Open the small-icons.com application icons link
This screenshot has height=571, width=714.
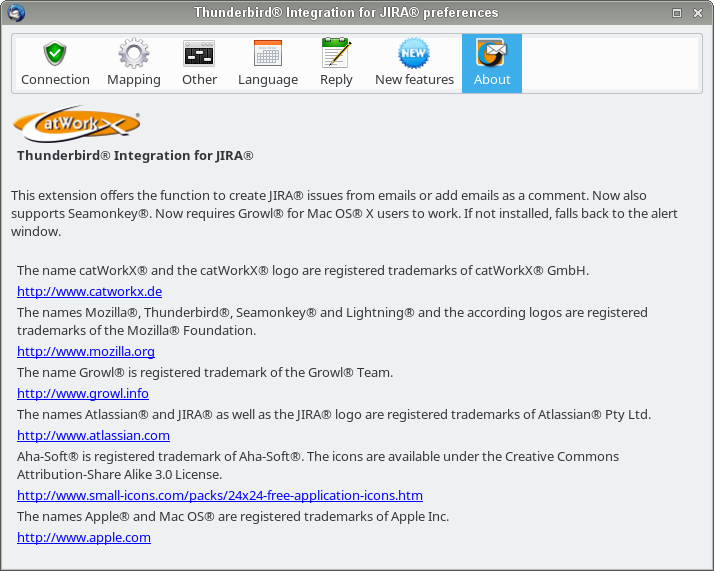point(220,495)
